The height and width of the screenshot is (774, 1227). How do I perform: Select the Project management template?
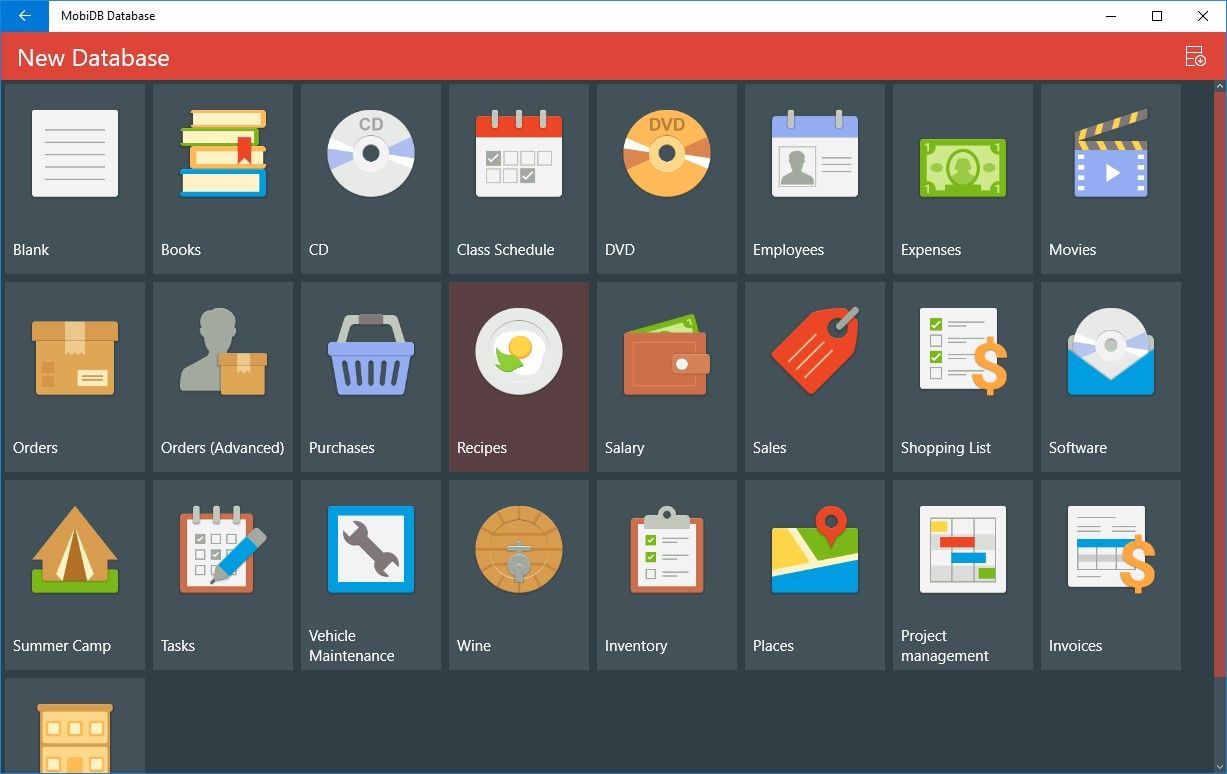point(962,575)
